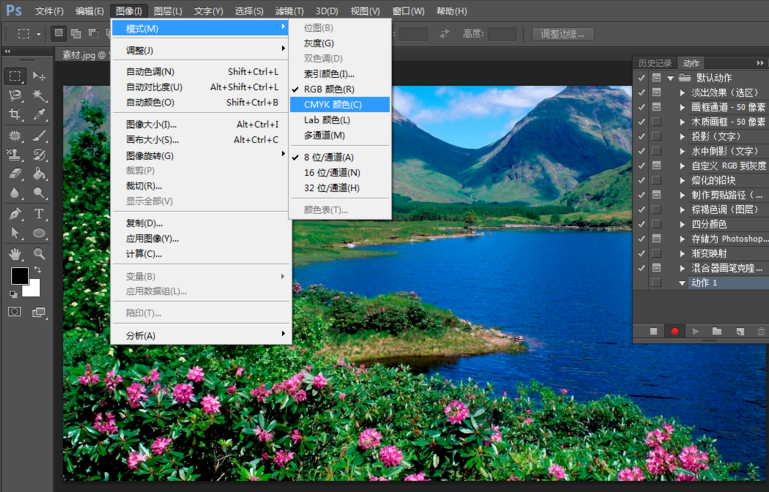769x492 pixels.
Task: Select the Hand tool
Action: 15,253
